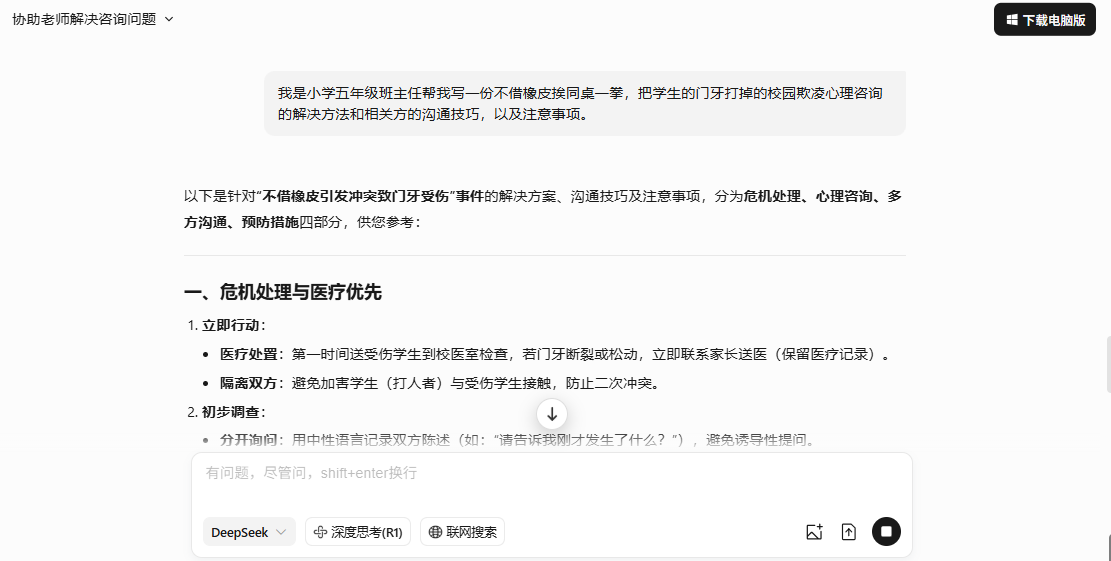Click the upload image icon
The height and width of the screenshot is (561, 1111).
814,532
